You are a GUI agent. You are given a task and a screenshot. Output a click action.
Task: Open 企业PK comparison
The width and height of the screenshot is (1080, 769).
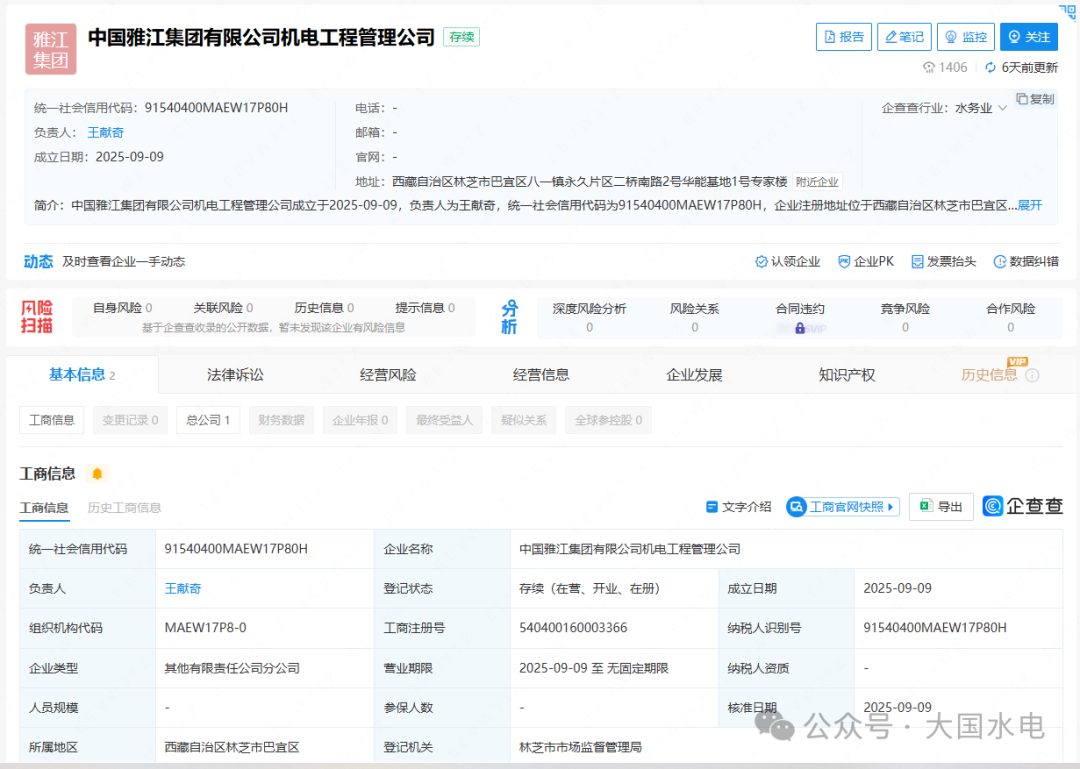[x=866, y=261]
